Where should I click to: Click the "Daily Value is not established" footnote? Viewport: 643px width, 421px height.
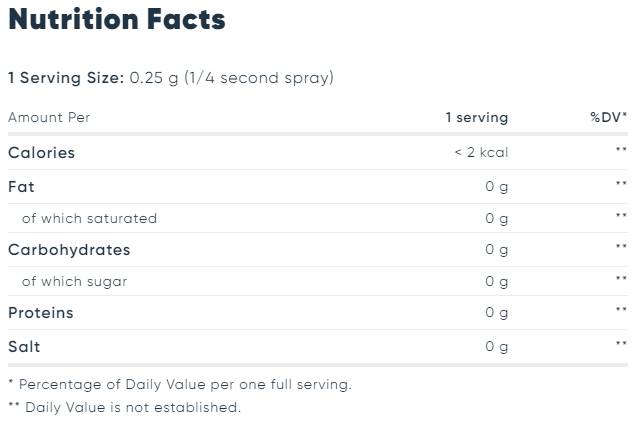pos(132,407)
